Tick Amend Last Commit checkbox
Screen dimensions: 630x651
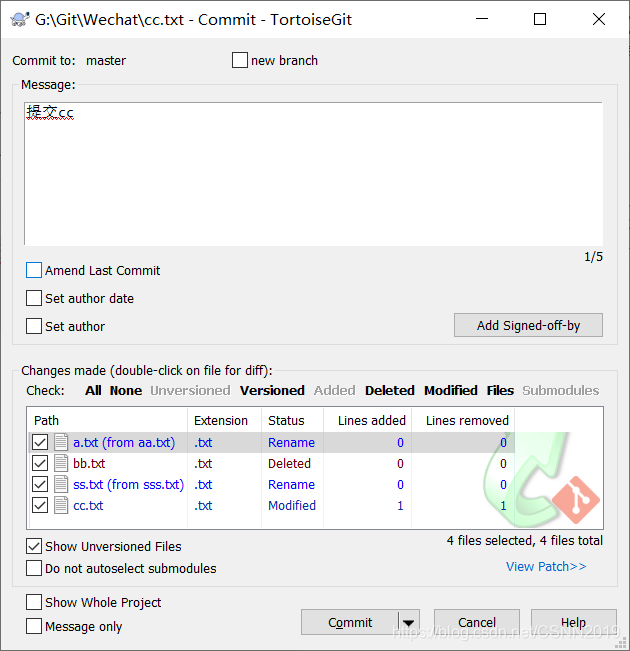coord(34,270)
